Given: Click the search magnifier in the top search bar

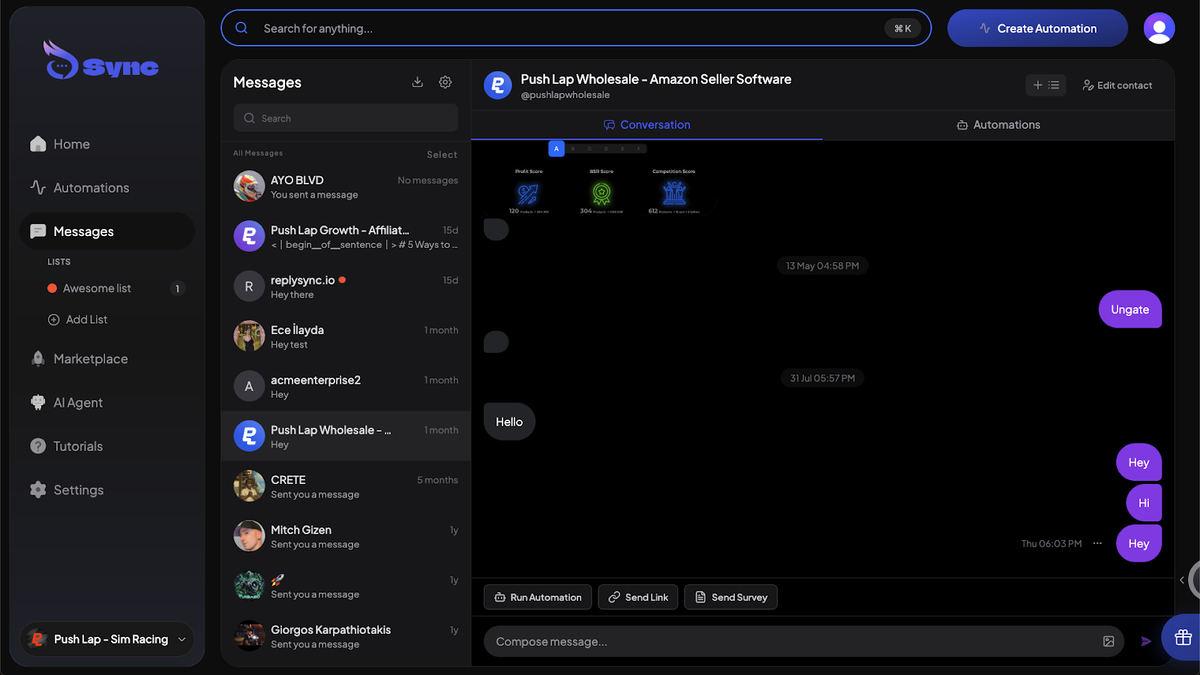Looking at the screenshot, I should 241,27.
